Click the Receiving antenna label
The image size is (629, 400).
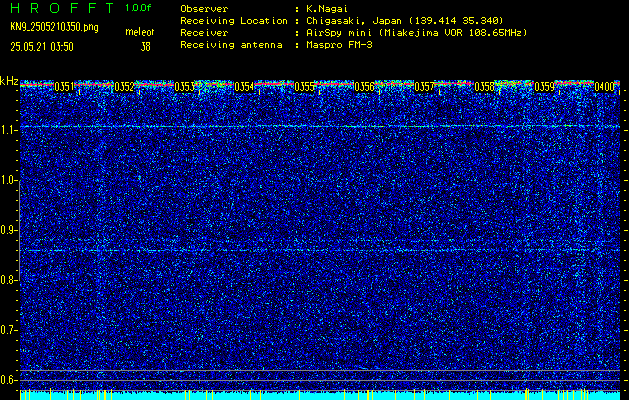pos(231,45)
